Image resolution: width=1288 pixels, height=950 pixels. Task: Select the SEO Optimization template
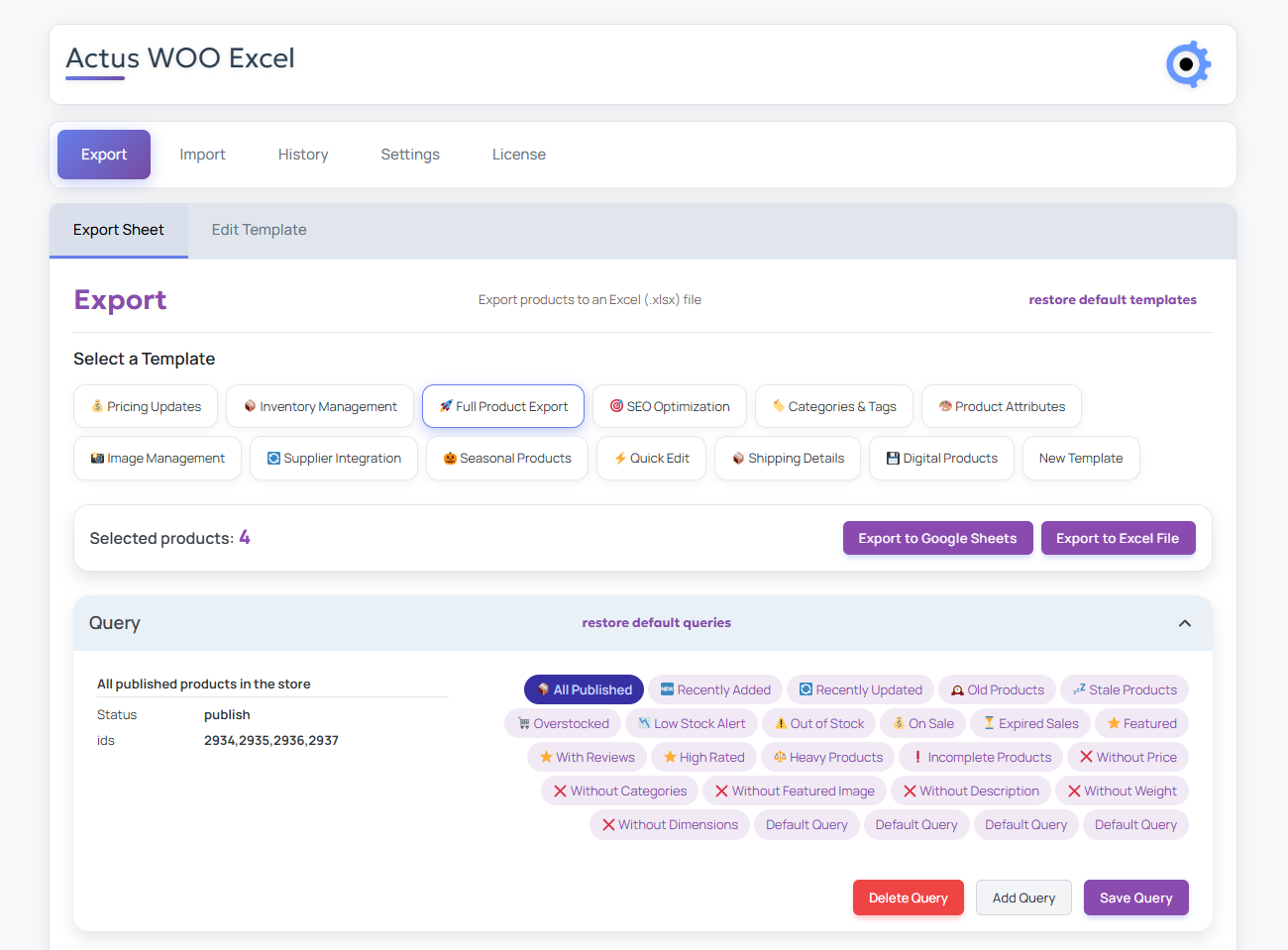pos(669,406)
